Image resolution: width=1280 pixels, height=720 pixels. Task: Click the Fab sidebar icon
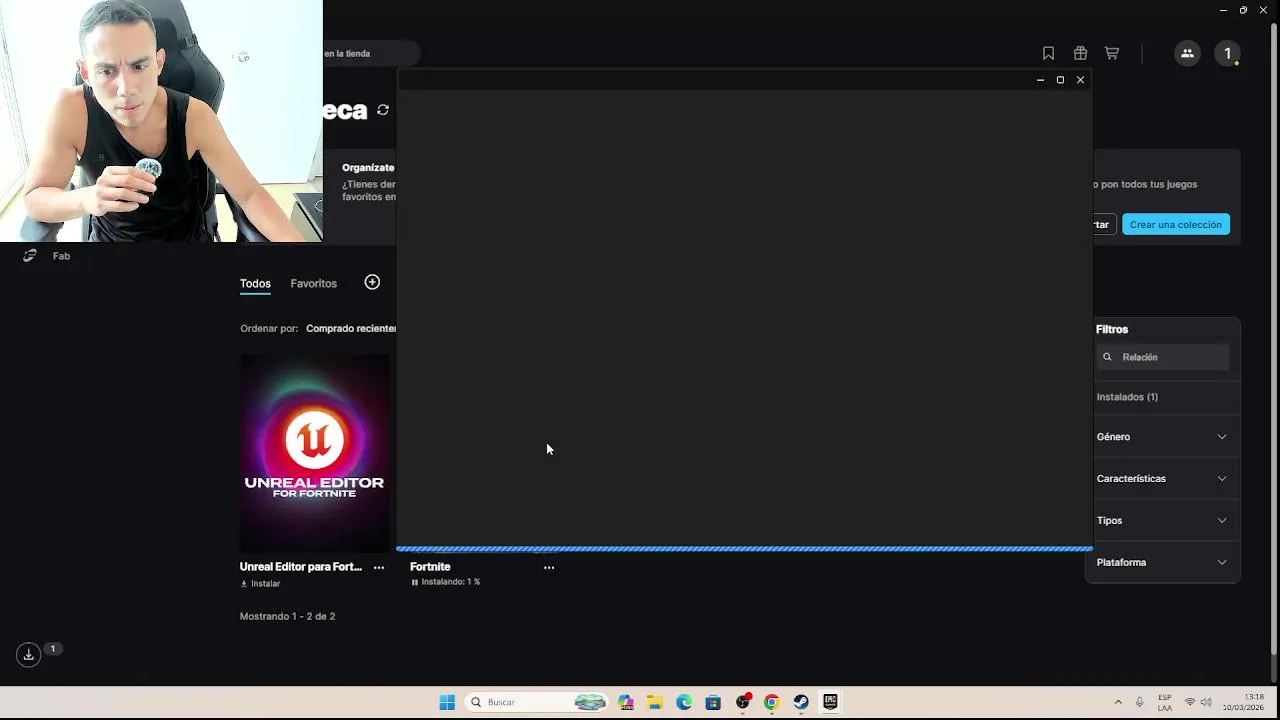coord(30,256)
